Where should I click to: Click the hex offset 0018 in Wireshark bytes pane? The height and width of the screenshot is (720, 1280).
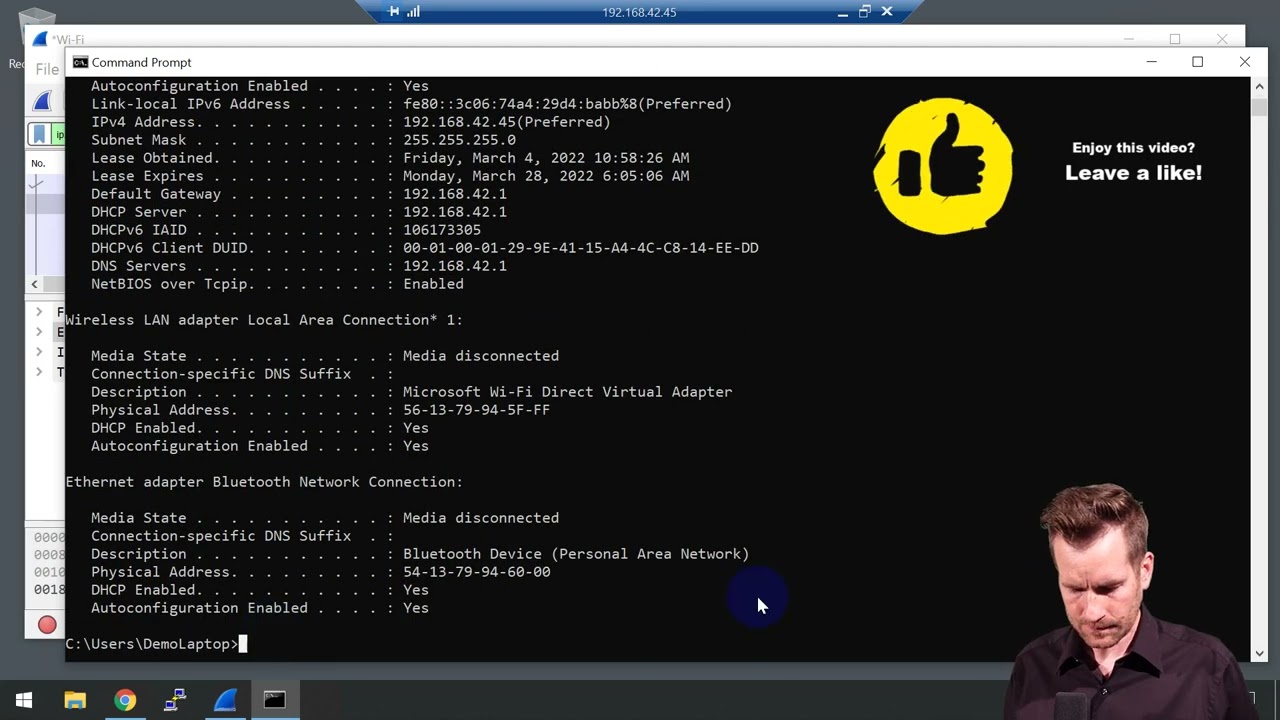click(x=49, y=590)
